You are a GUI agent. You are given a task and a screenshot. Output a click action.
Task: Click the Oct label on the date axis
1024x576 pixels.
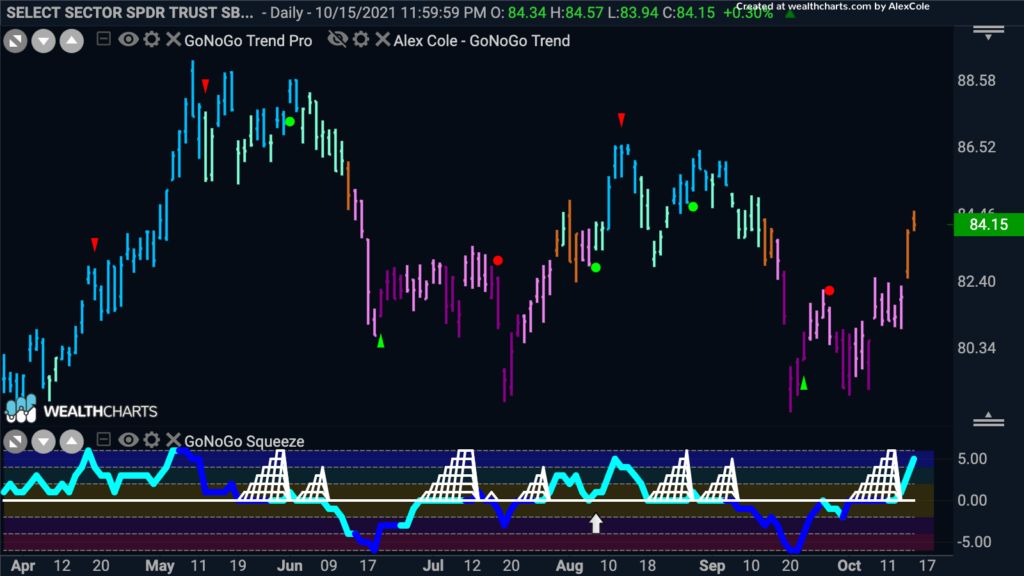click(849, 566)
